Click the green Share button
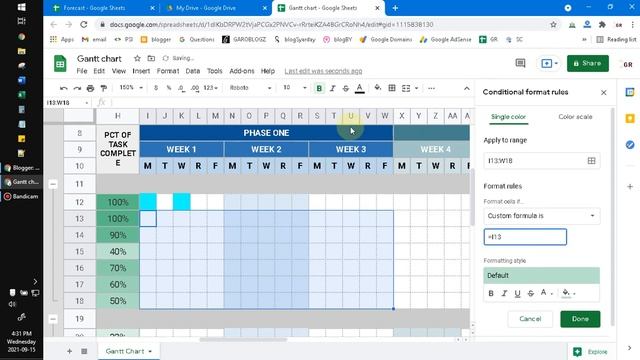This screenshot has width=640, height=360. [x=587, y=63]
